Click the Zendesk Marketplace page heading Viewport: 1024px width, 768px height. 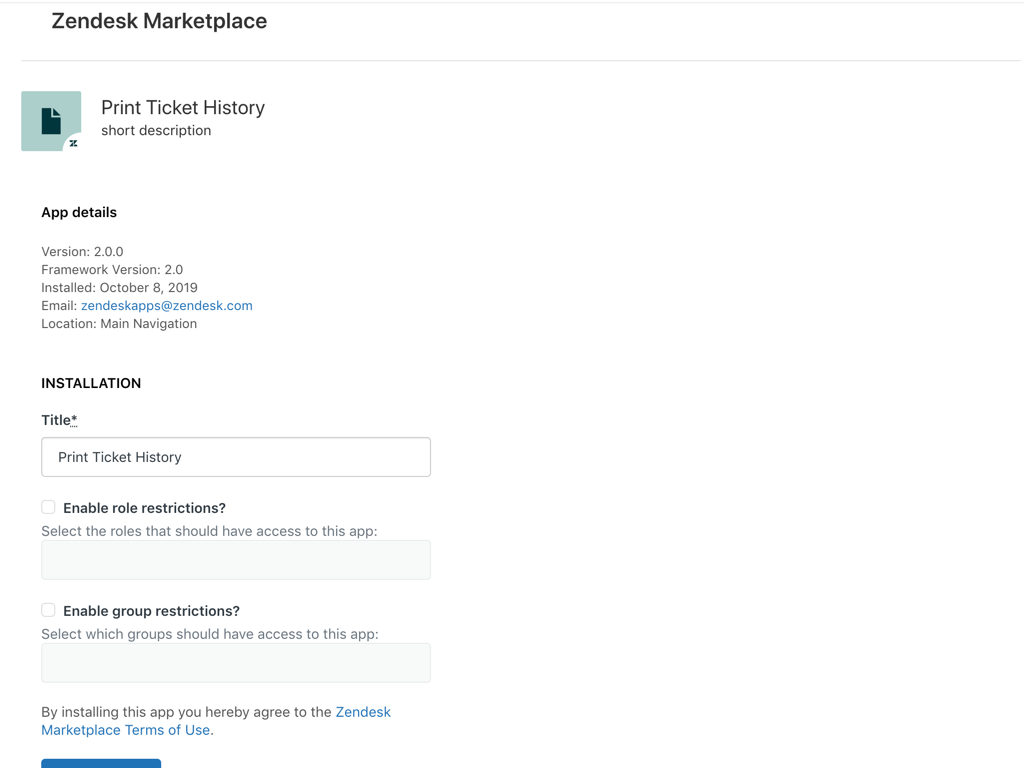(x=159, y=21)
